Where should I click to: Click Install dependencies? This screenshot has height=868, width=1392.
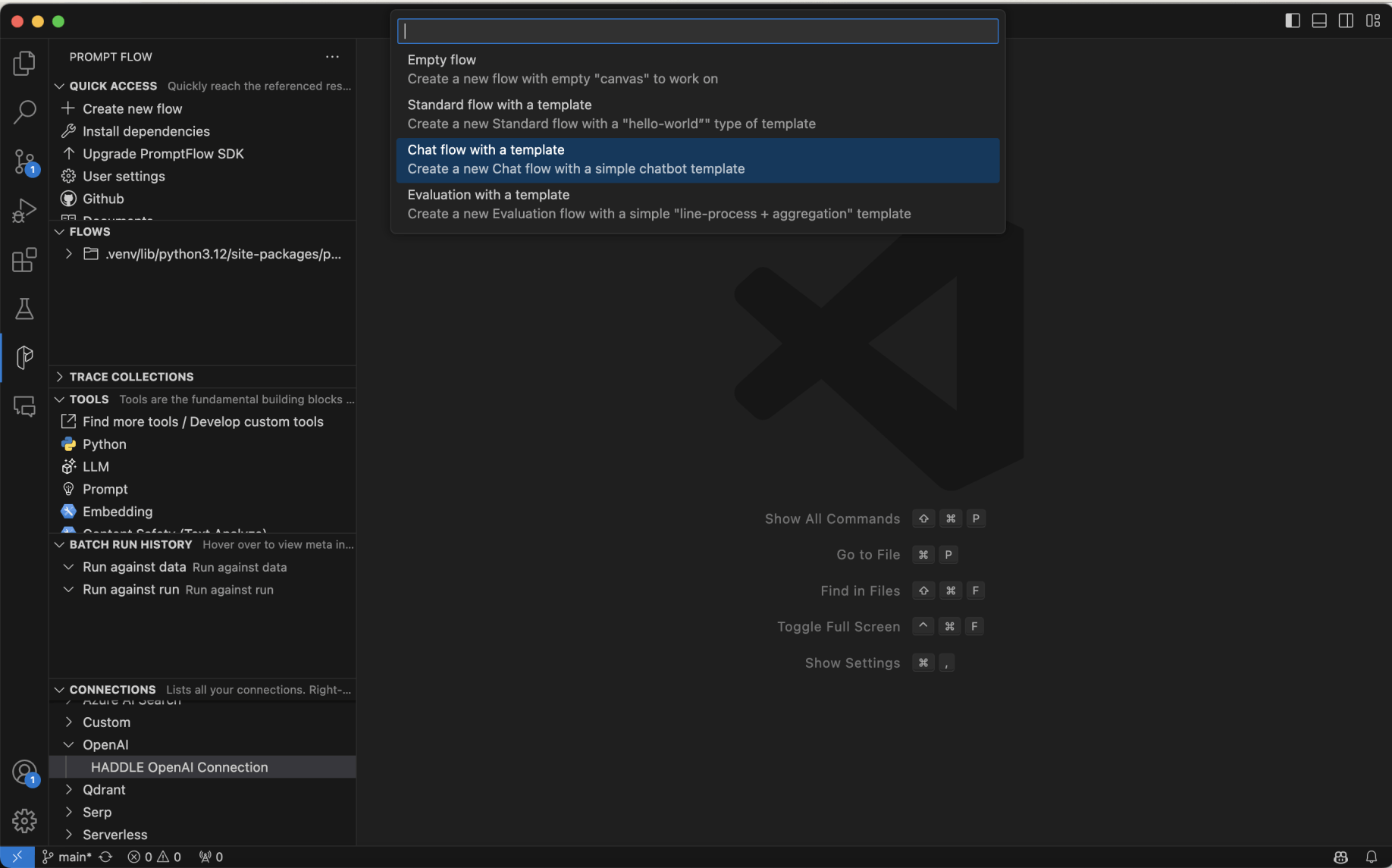tap(146, 131)
